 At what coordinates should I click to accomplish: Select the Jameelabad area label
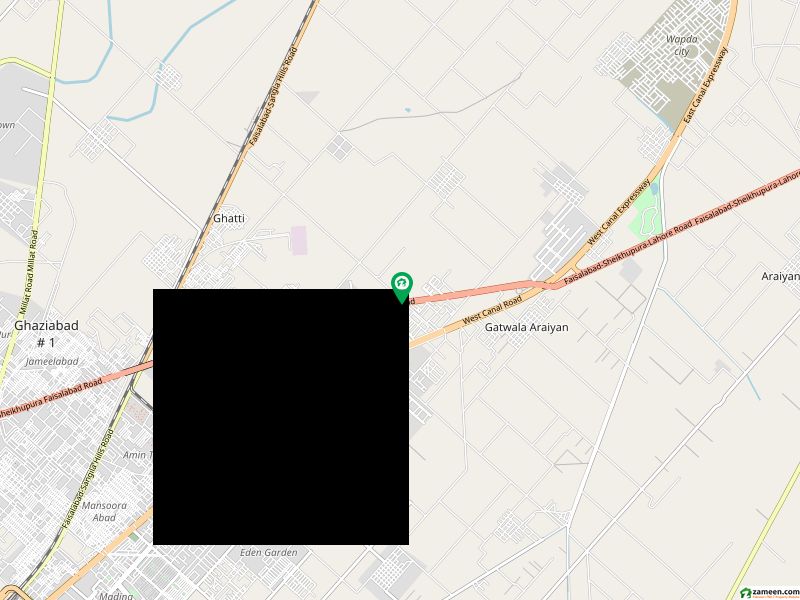tap(52, 361)
